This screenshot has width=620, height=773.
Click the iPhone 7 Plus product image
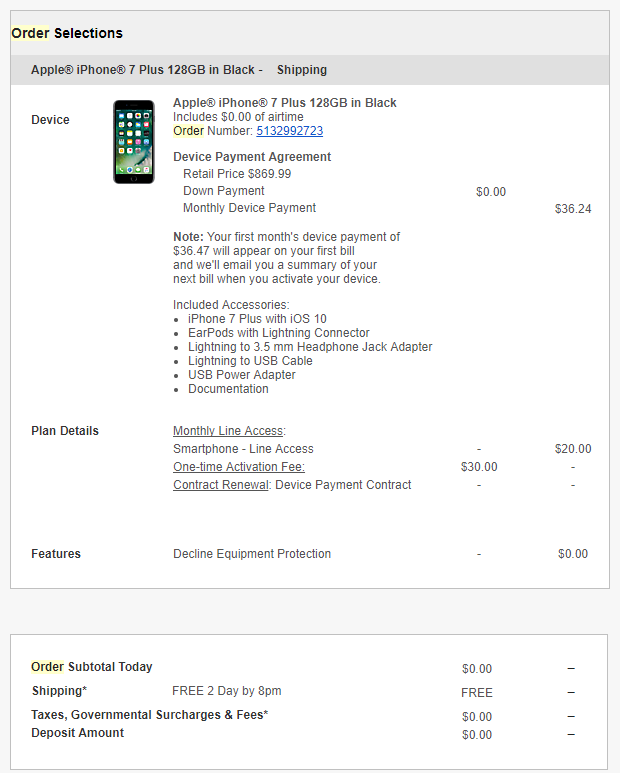(134, 141)
